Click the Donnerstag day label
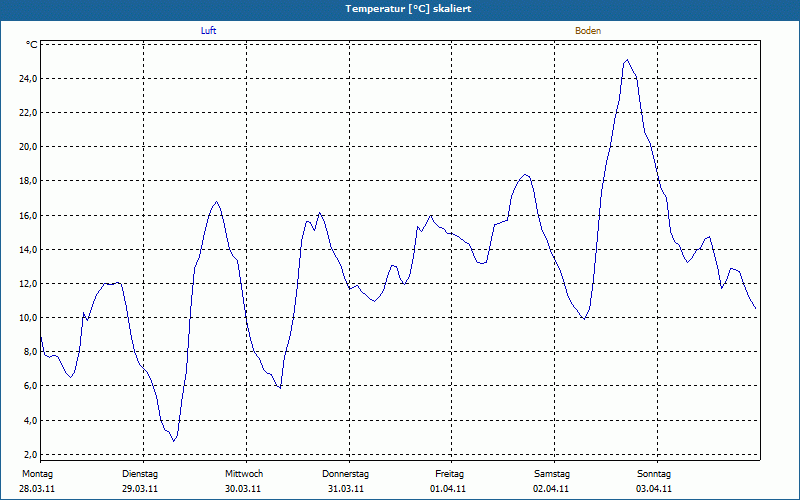The width and height of the screenshot is (800, 500). click(x=345, y=474)
